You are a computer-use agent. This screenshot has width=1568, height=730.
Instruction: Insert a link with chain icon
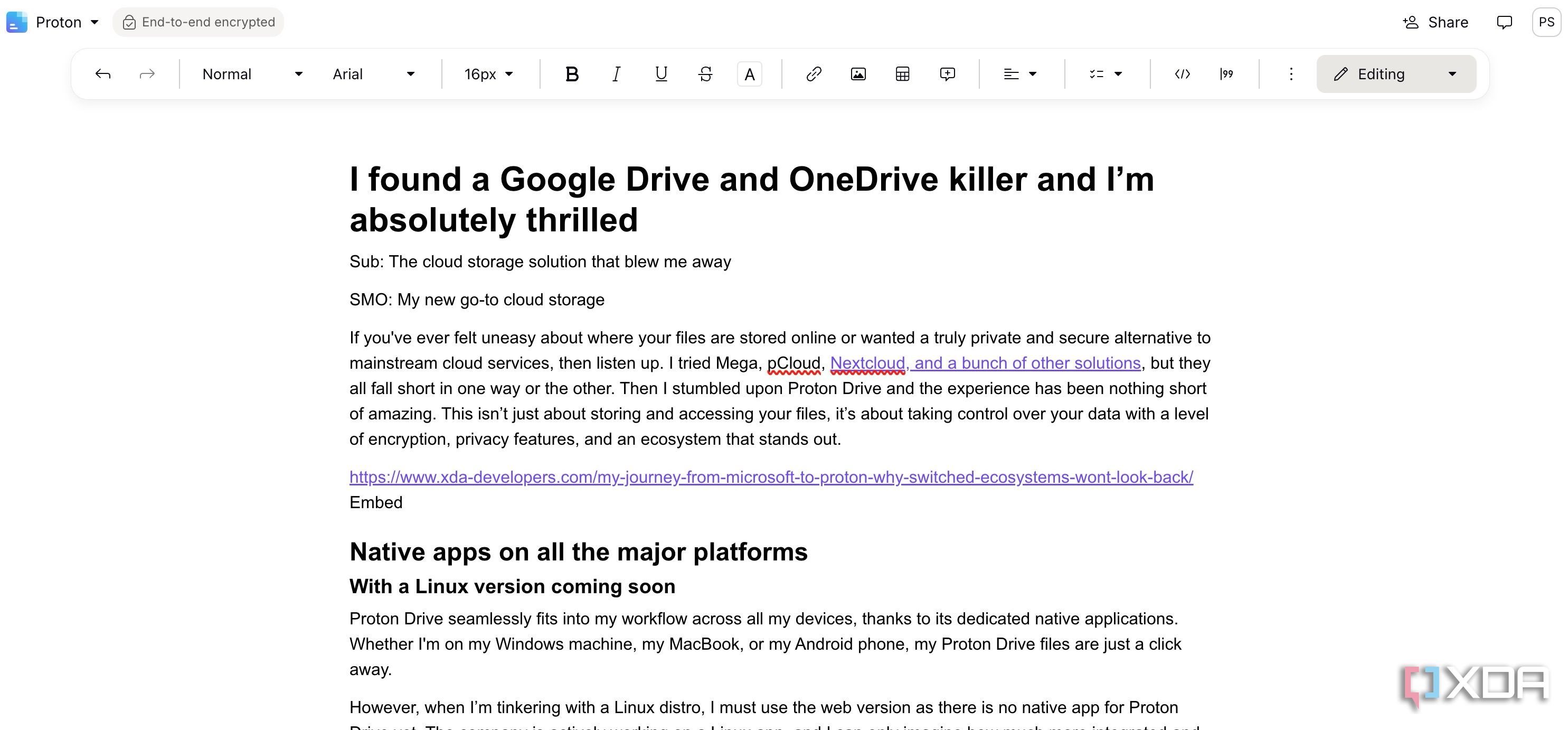pos(814,74)
